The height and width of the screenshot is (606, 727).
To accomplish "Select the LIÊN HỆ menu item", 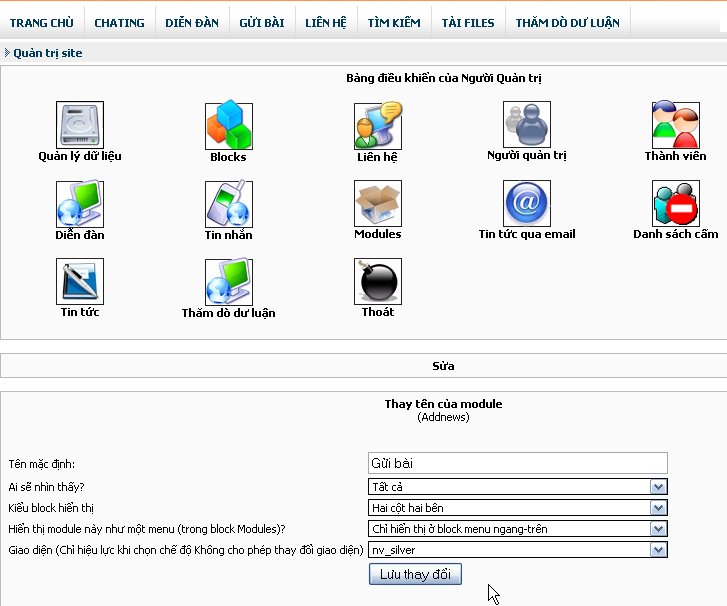I will coord(326,23).
